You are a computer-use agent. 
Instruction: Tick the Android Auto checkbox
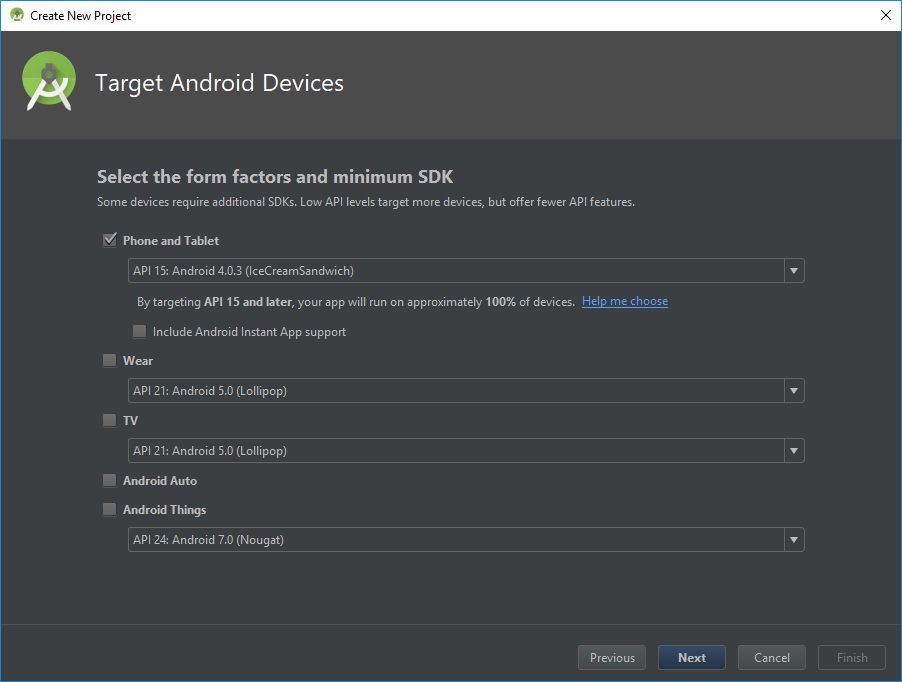(110, 480)
